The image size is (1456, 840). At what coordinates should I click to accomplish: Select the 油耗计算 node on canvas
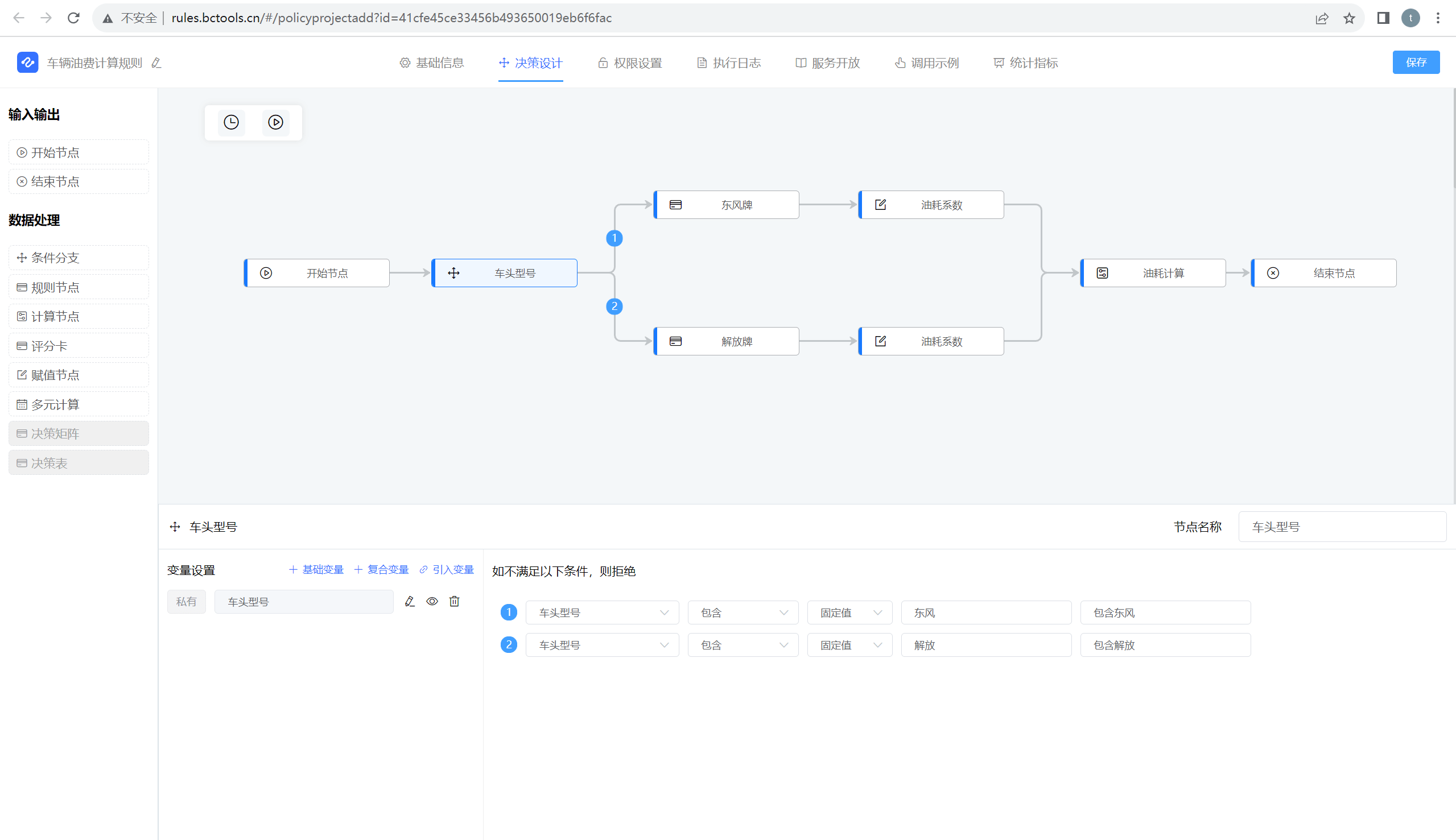tap(1152, 273)
